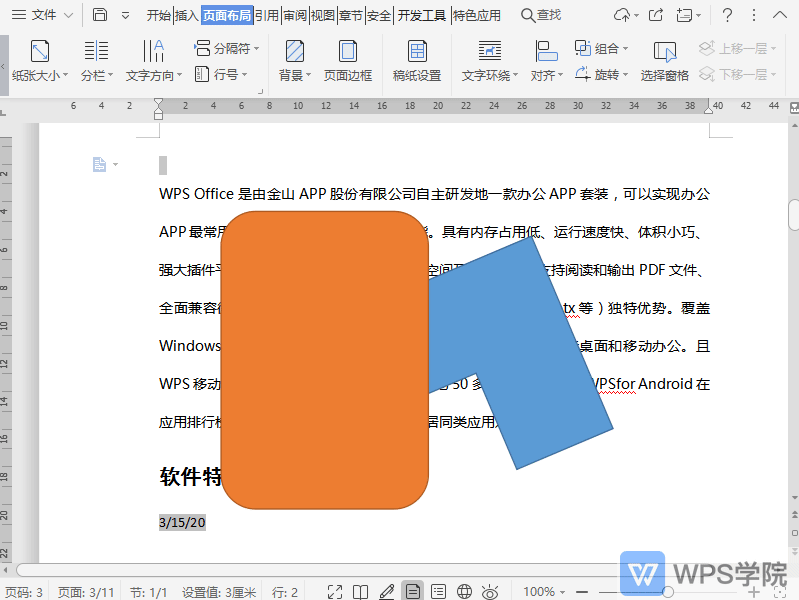
Task: Toggle the web layout view globe icon
Action: [464, 591]
